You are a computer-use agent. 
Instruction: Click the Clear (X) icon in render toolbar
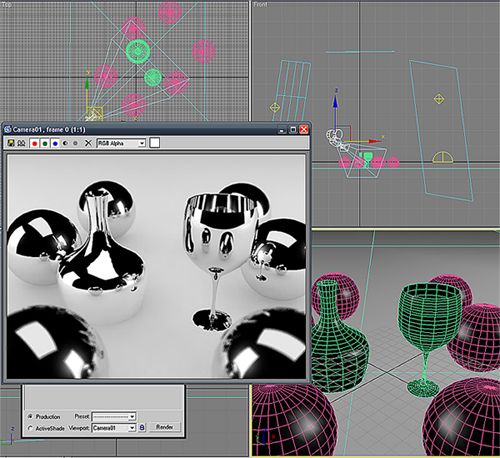pos(88,143)
